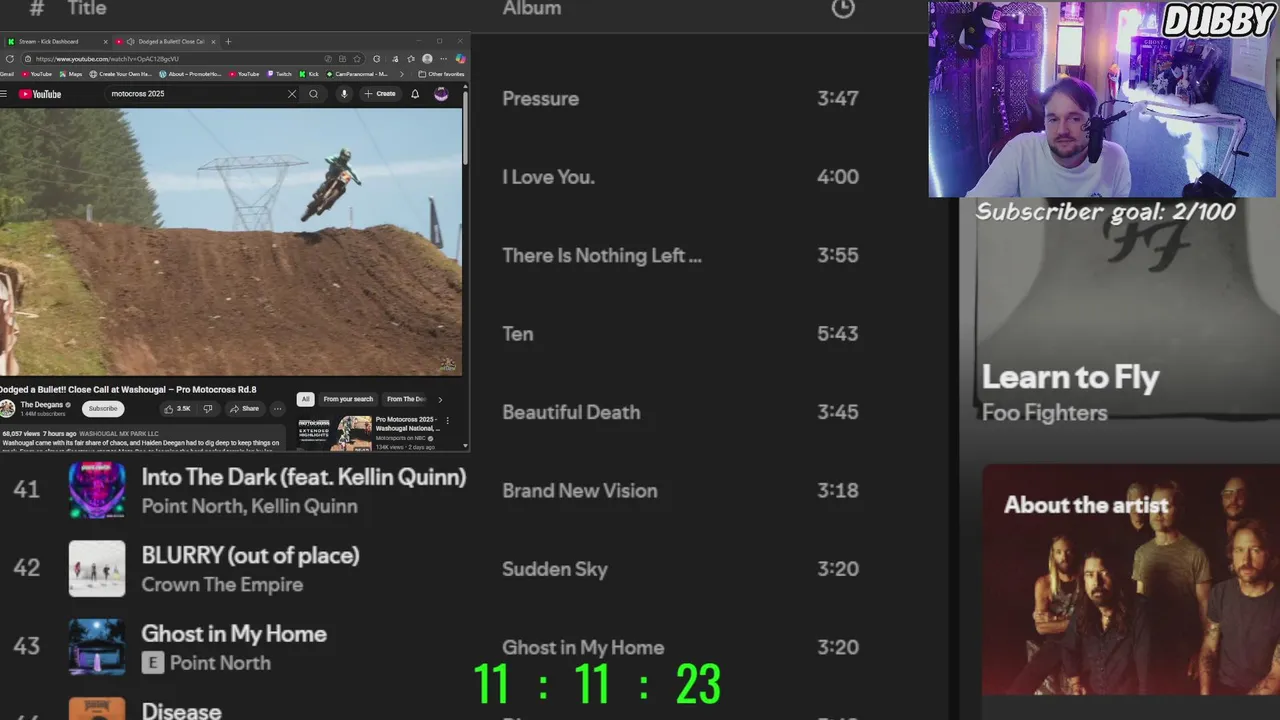Share the Washougal video
This screenshot has height=720, width=1280.
[x=244, y=408]
